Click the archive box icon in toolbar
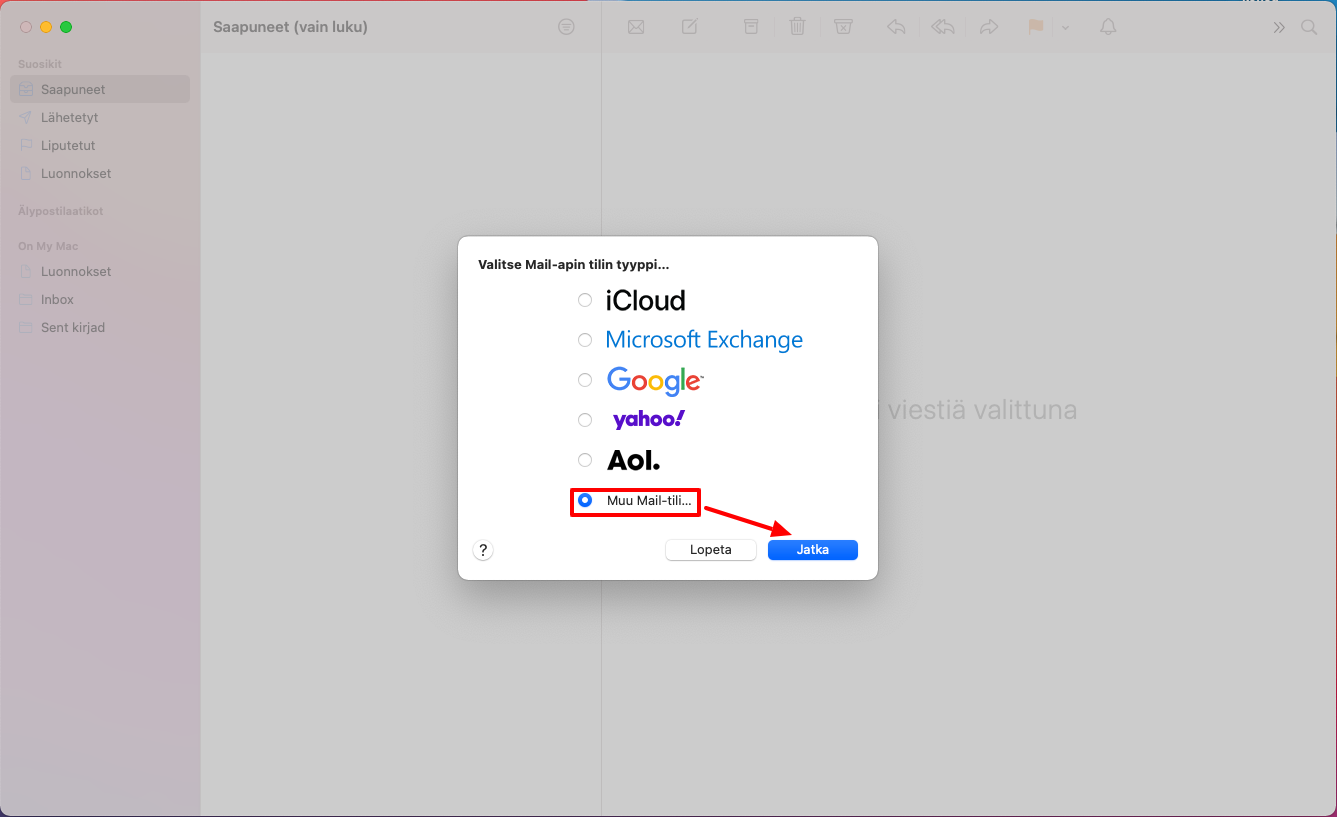1337x817 pixels. (x=751, y=27)
